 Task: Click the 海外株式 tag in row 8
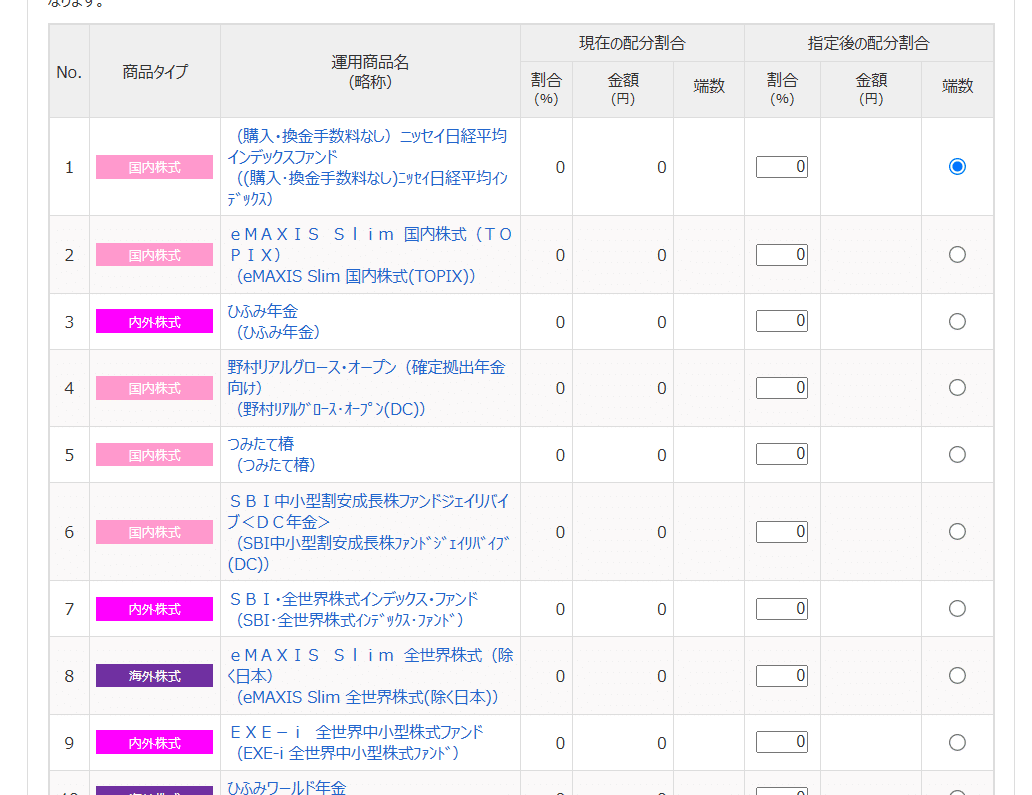coord(155,676)
